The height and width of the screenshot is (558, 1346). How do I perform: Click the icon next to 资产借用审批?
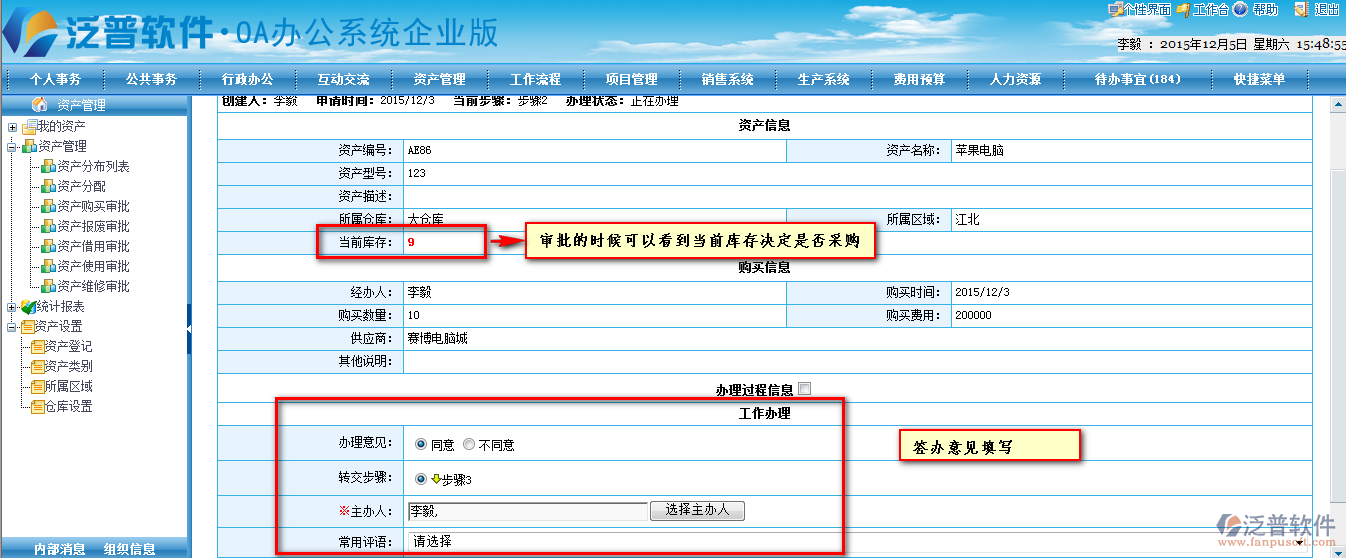[49, 247]
